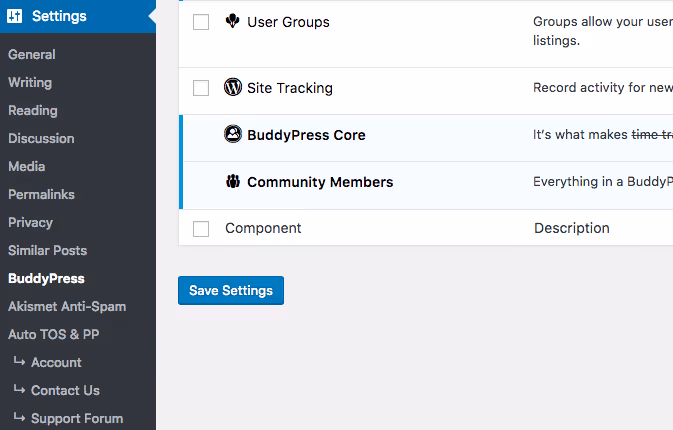Click the Save Settings button

tap(231, 291)
